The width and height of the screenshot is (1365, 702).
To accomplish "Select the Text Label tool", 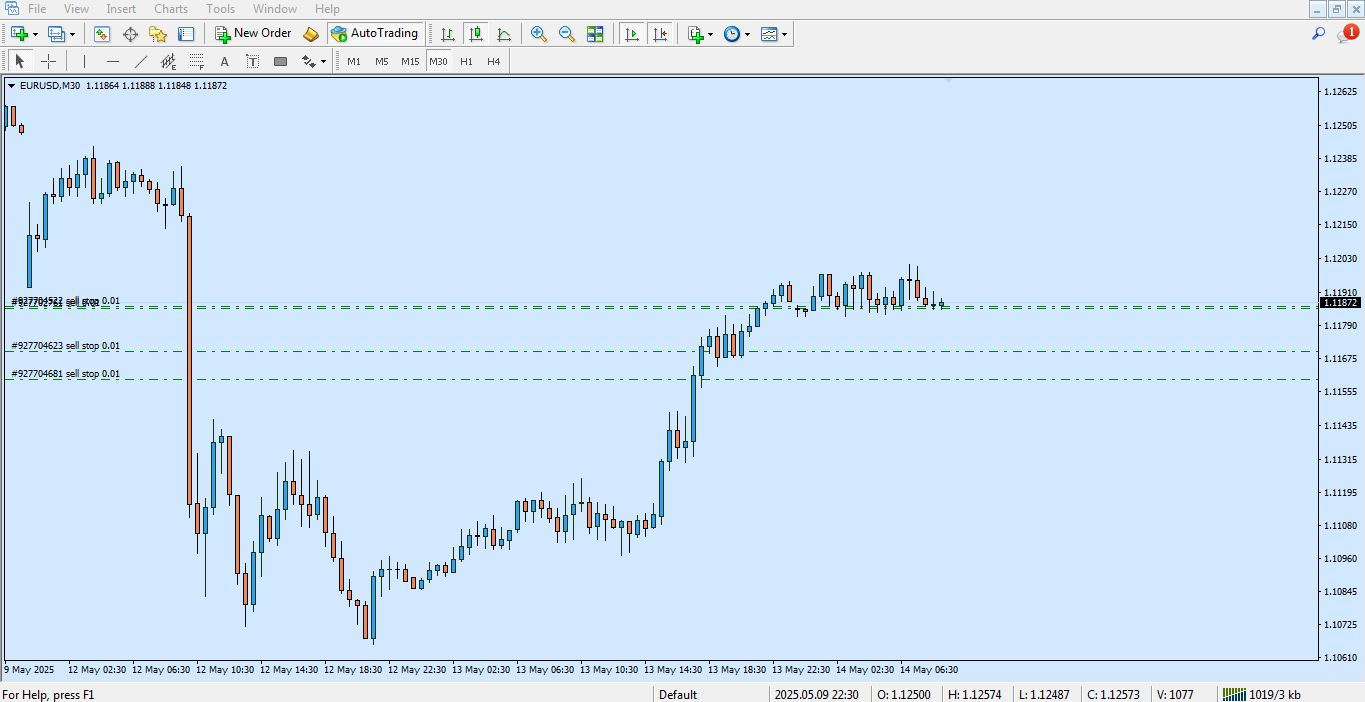I will [x=252, y=61].
